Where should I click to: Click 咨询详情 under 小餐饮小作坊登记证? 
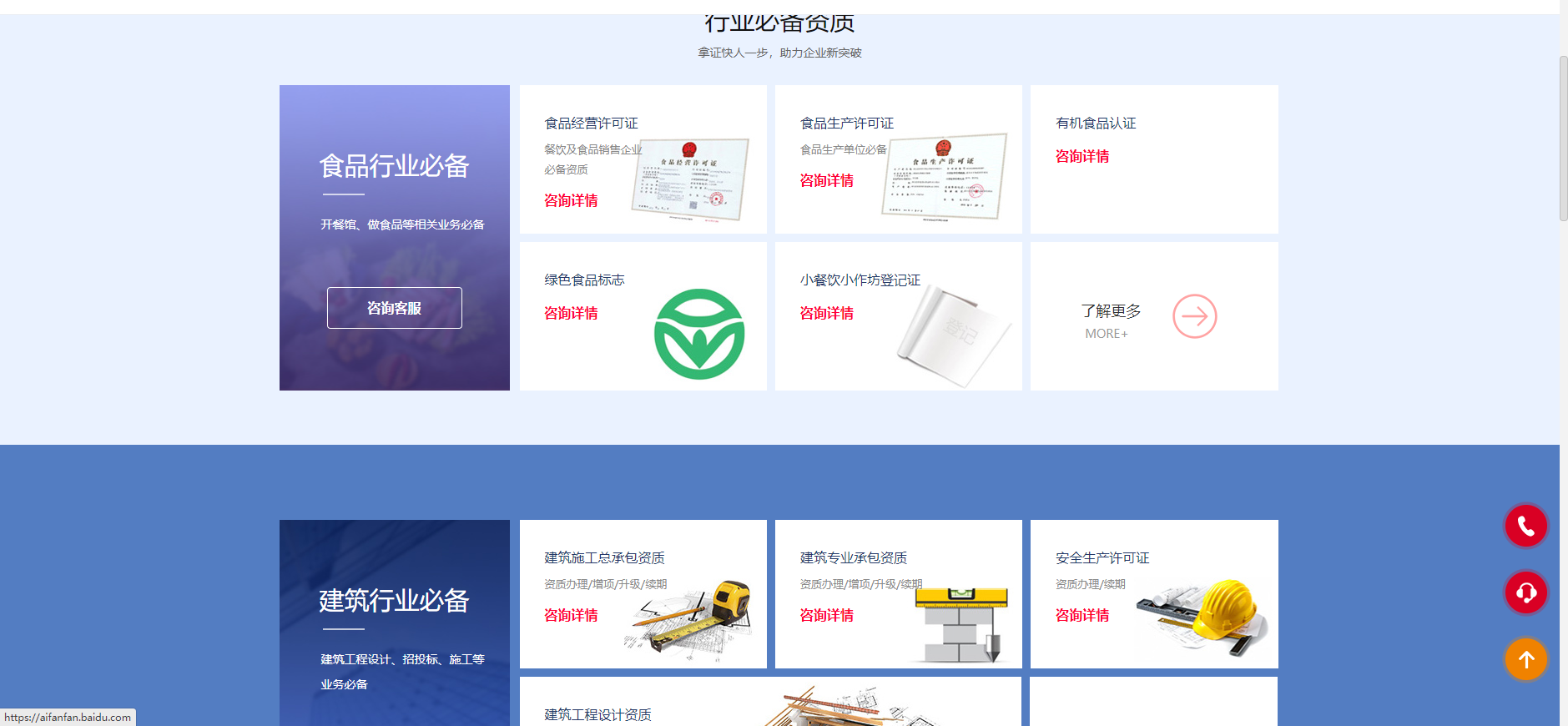point(826,313)
